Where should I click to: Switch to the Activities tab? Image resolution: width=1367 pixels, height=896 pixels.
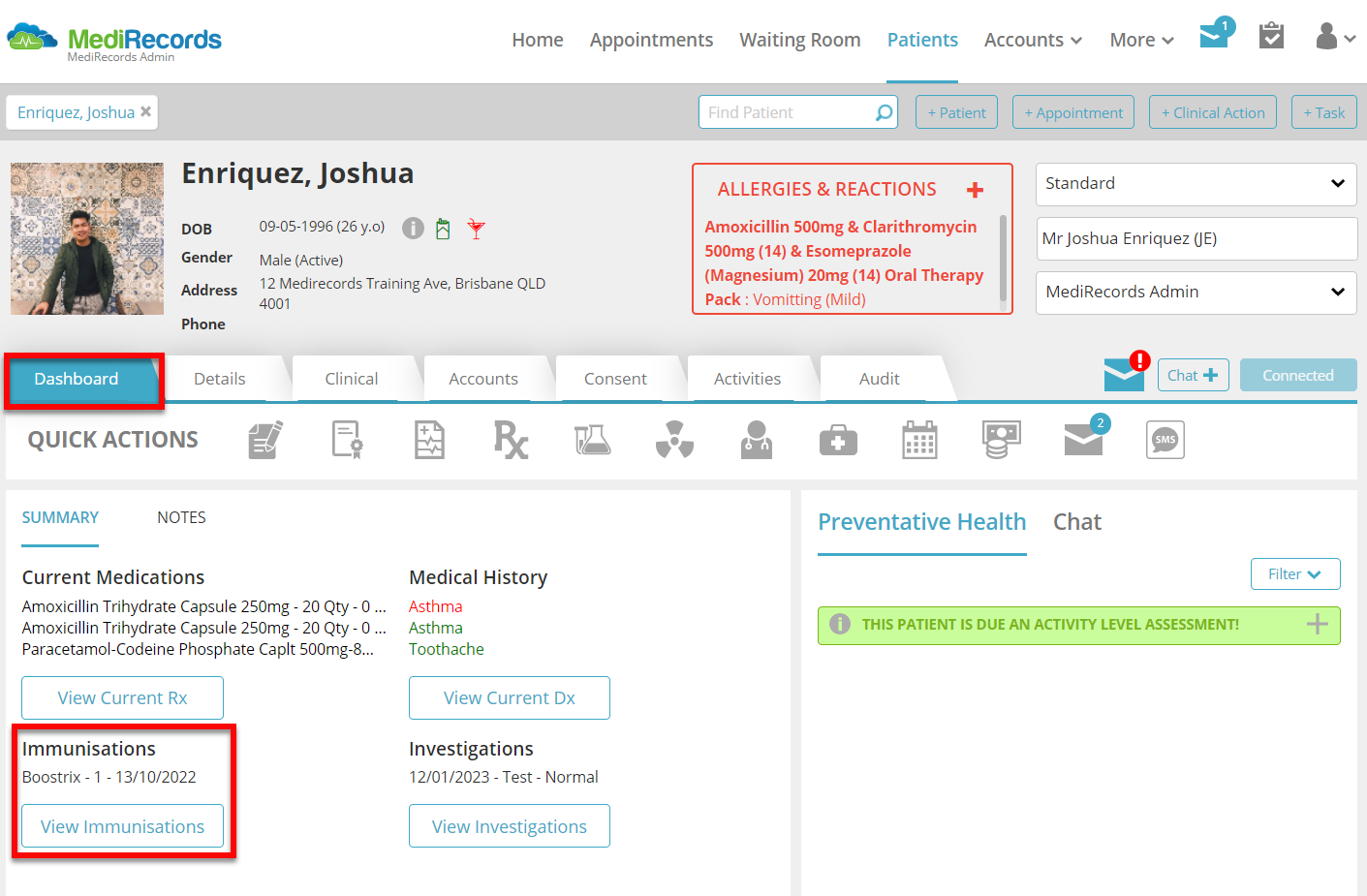point(747,379)
